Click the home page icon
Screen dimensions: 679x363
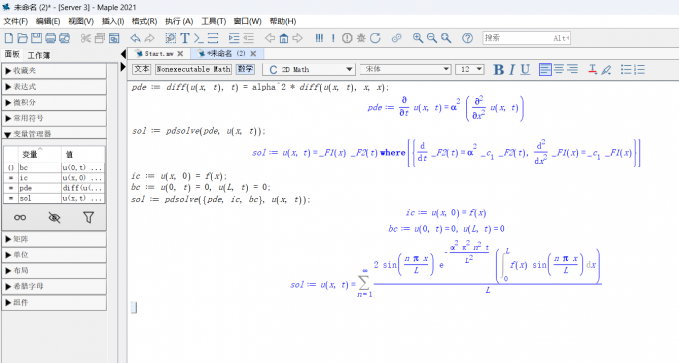tap(284, 38)
